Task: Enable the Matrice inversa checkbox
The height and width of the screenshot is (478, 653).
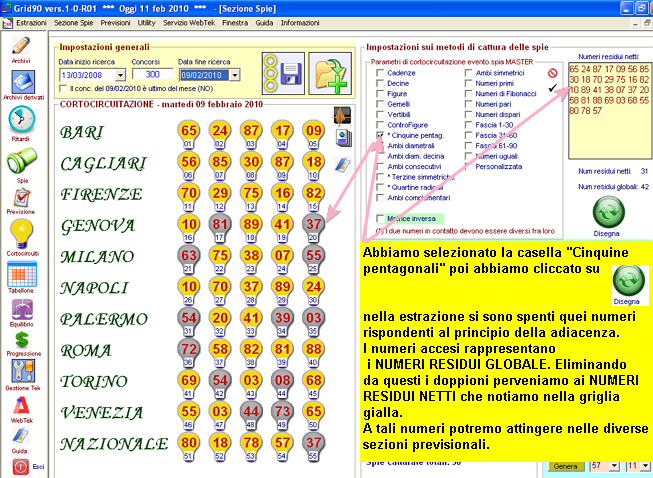Action: (x=380, y=219)
